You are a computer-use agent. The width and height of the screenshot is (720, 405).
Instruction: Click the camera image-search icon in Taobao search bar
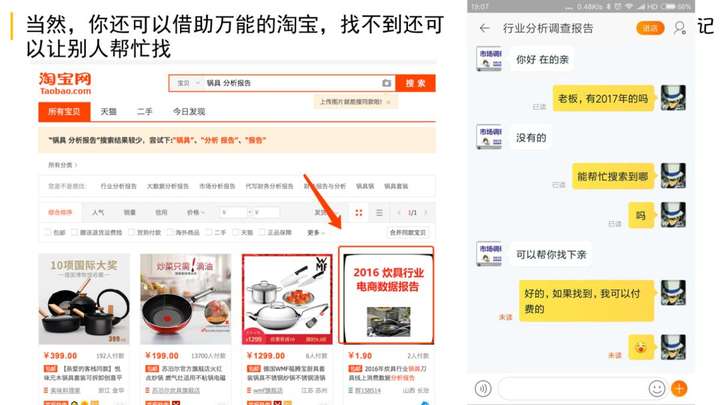pyautogui.click(x=387, y=83)
